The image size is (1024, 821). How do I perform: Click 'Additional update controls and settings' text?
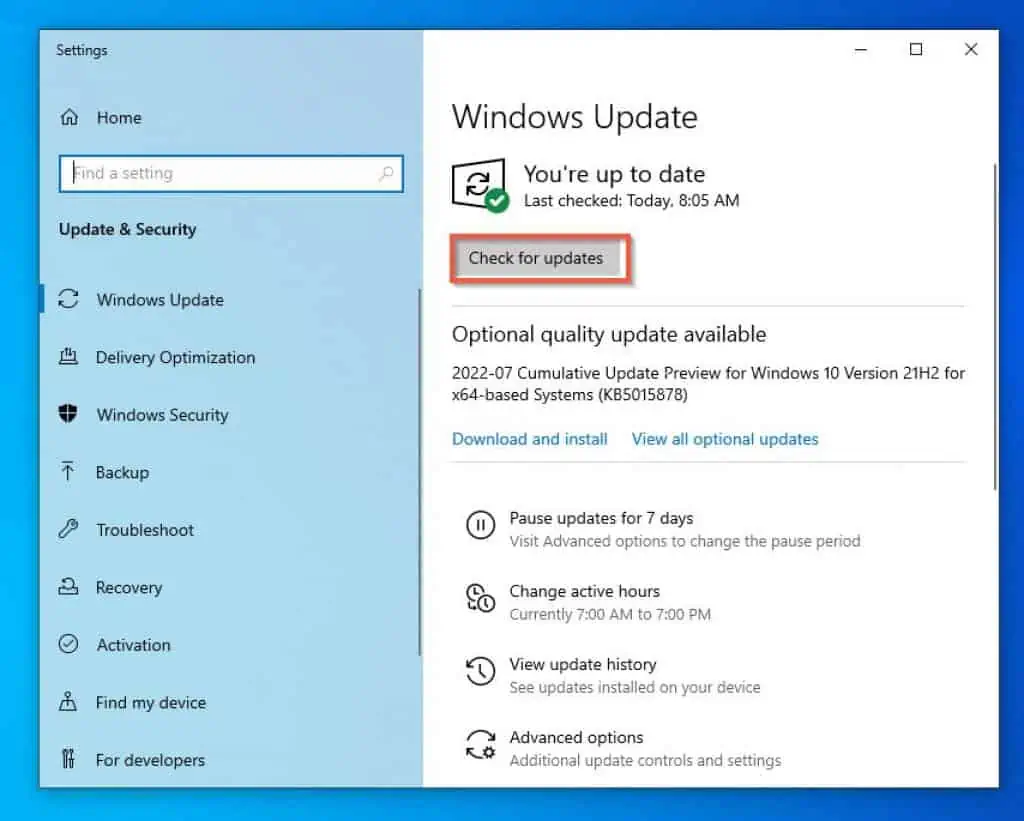coord(645,761)
